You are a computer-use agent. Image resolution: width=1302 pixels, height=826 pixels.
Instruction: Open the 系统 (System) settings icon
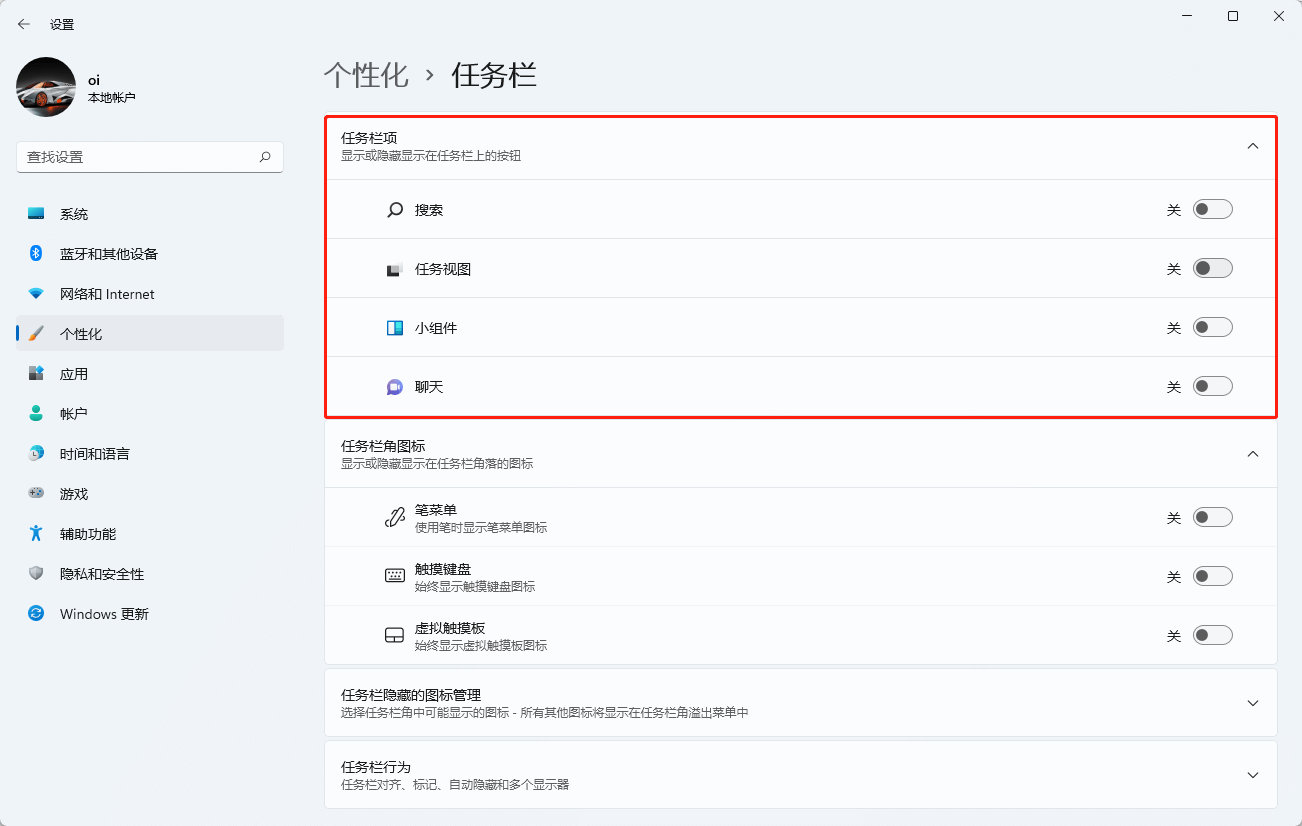click(34, 213)
